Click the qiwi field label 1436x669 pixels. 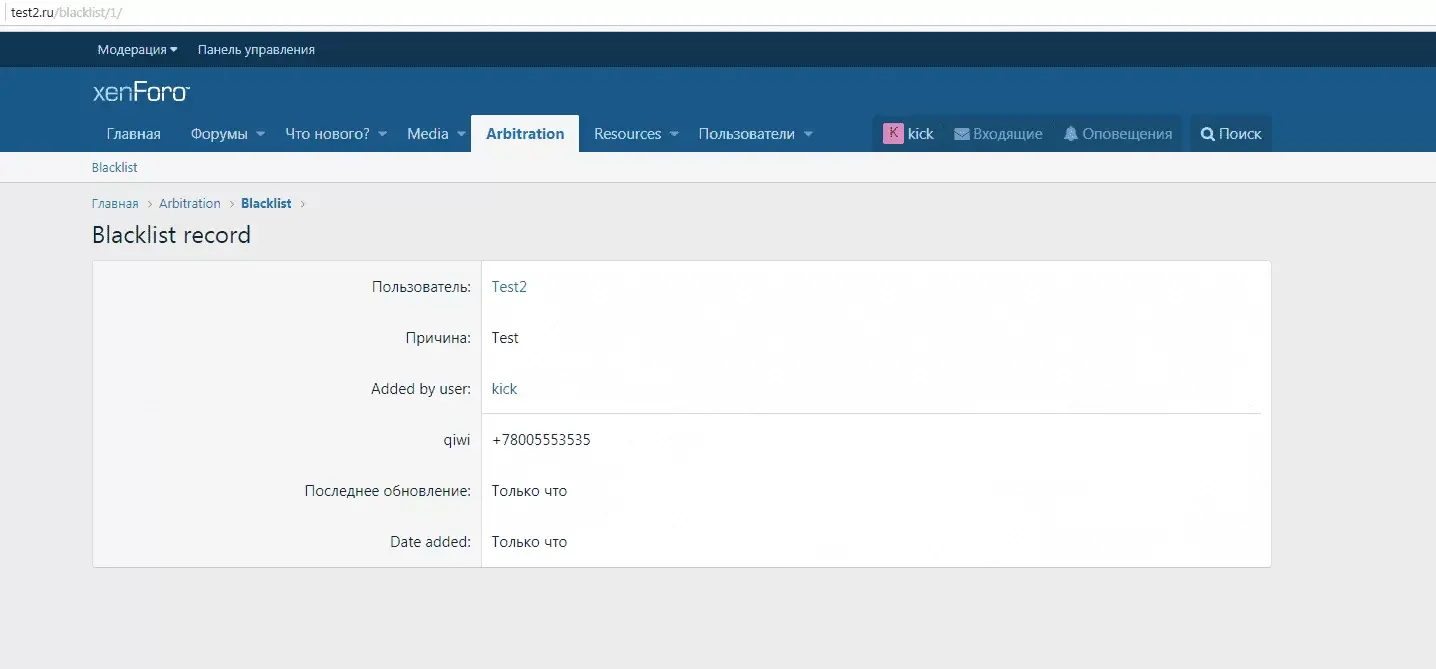(457, 440)
